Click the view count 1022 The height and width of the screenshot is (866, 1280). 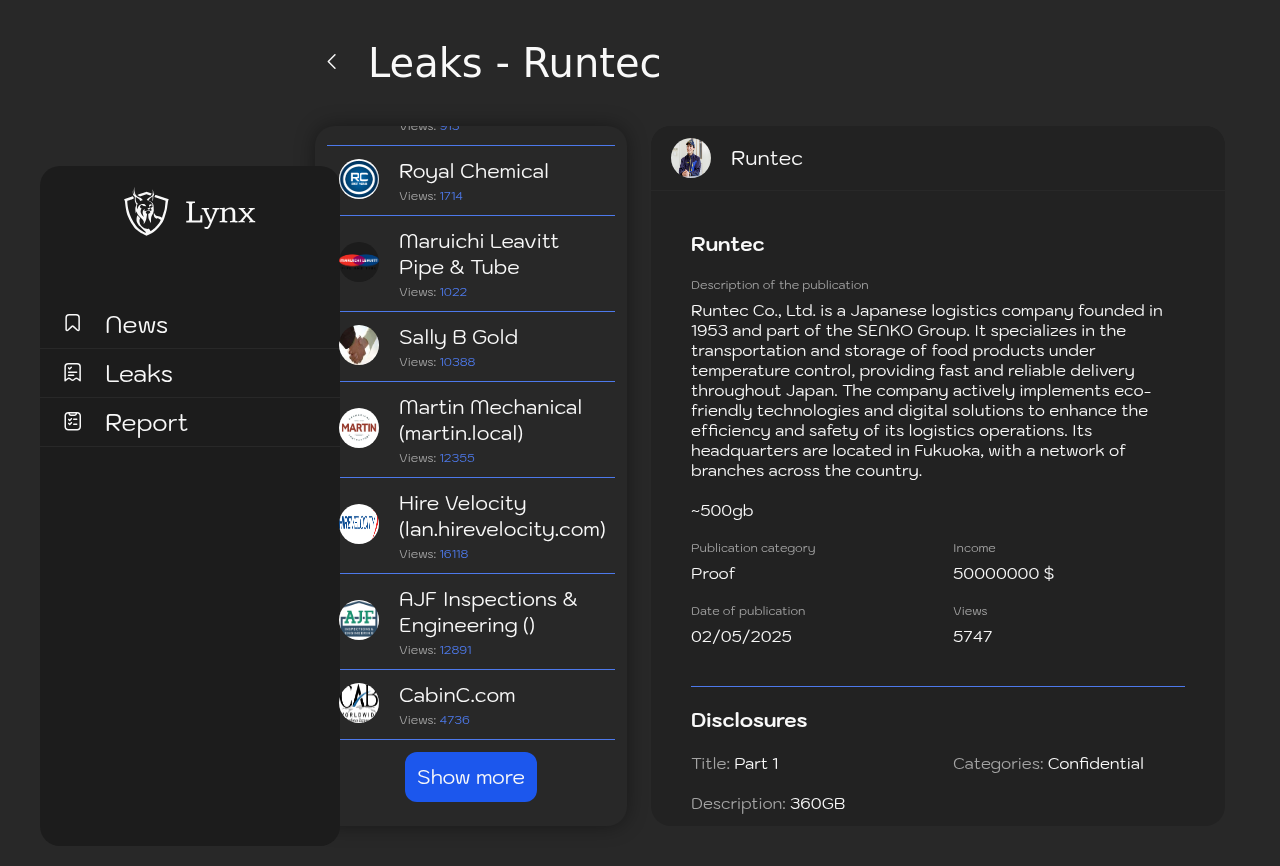coord(453,292)
